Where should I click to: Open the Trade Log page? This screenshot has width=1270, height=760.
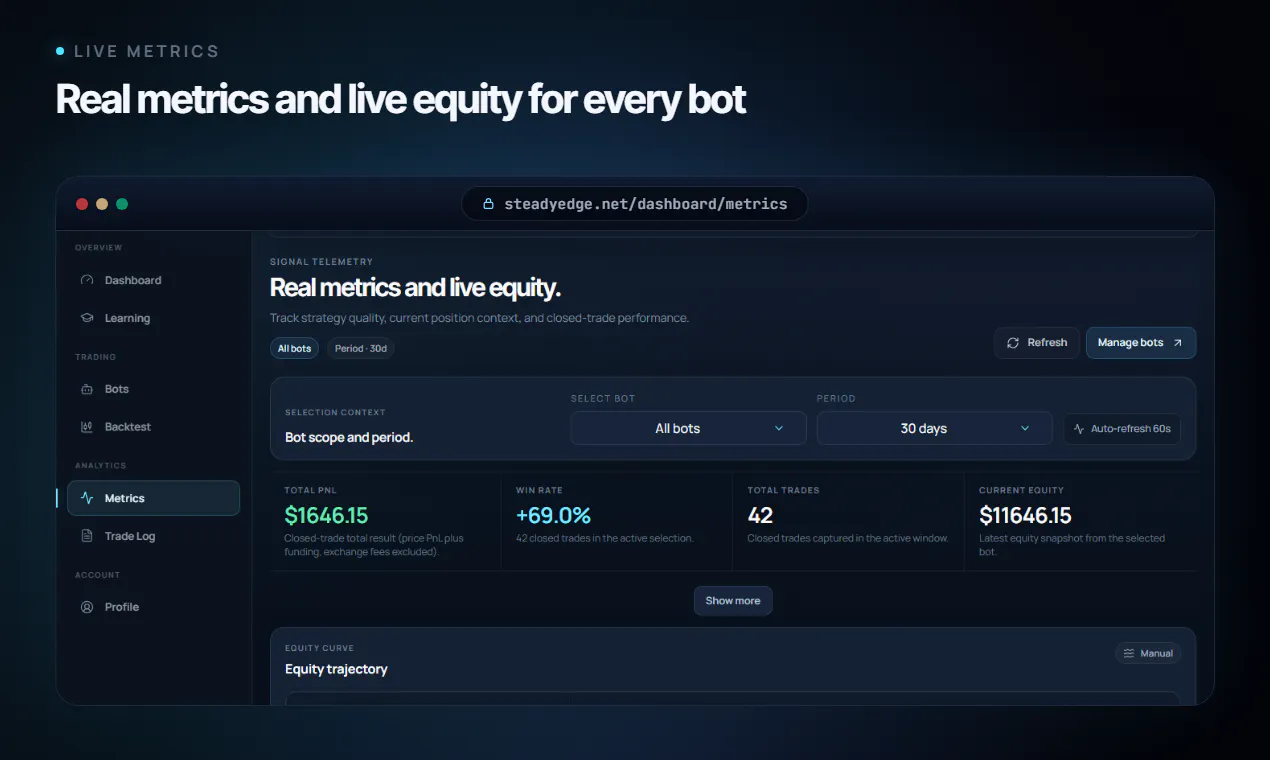click(x=153, y=536)
